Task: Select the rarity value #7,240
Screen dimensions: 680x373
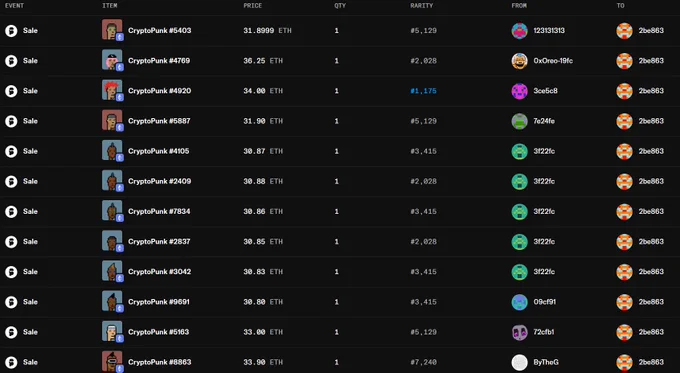Action: click(423, 362)
